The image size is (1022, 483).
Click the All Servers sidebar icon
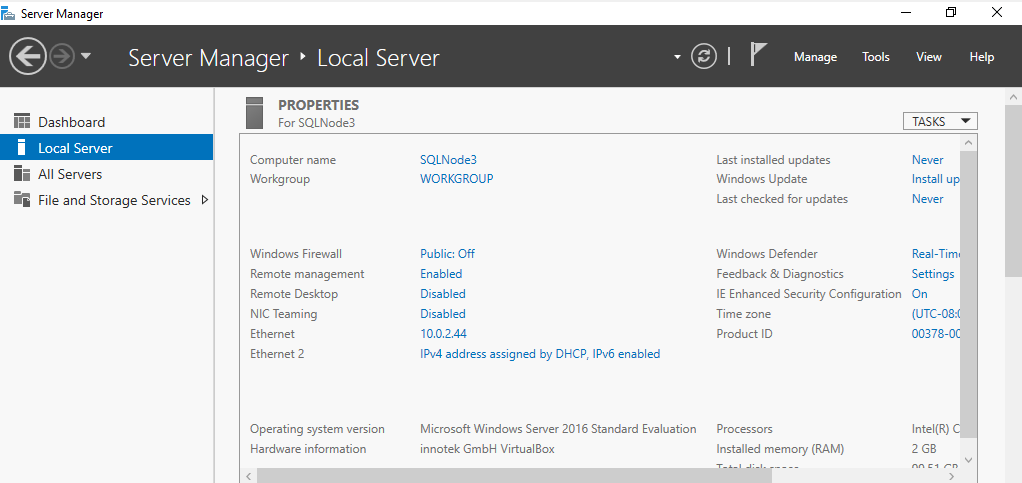click(x=22, y=174)
